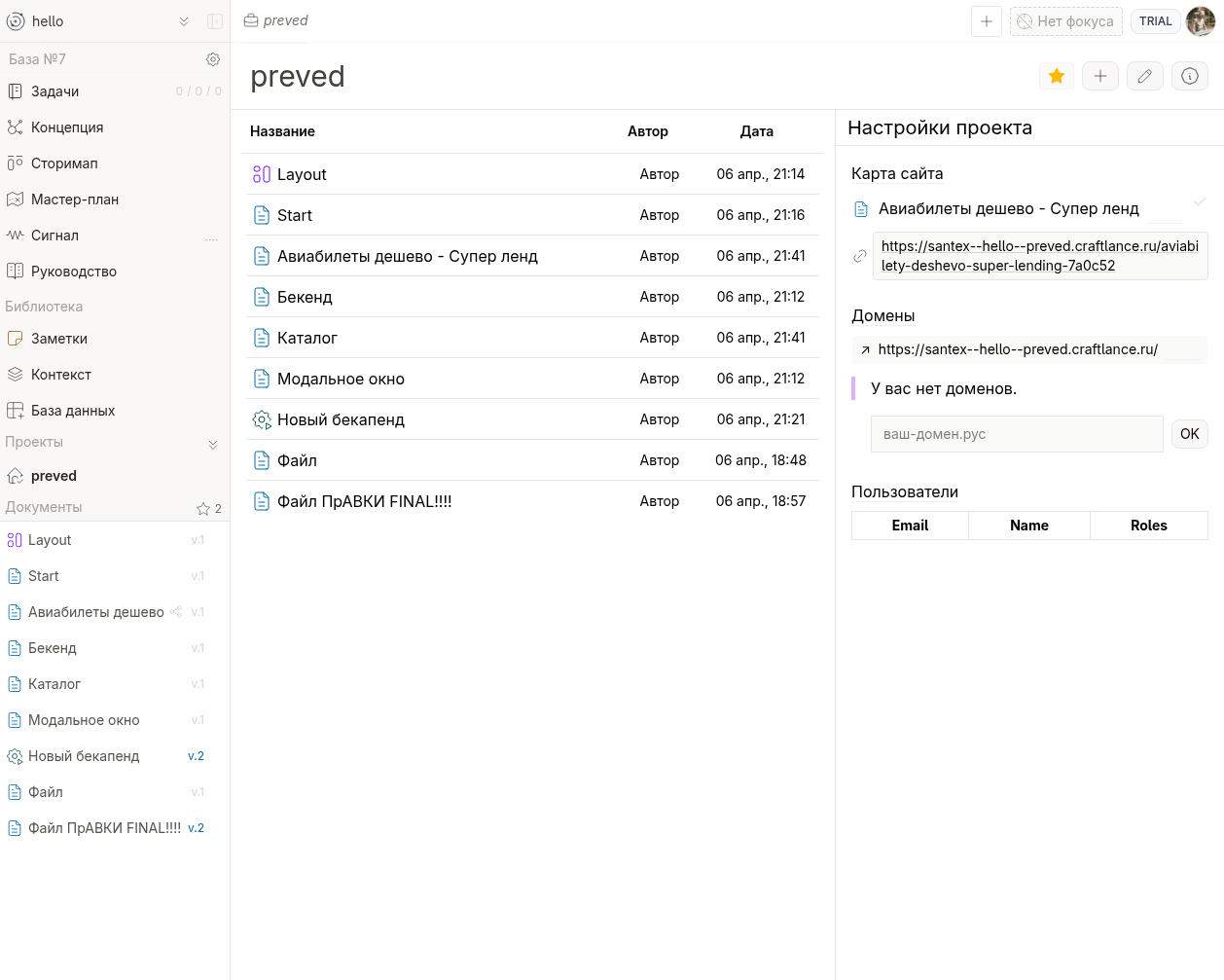The height and width of the screenshot is (980, 1224).
Task: Open the Layout document in table
Action: [302, 174]
